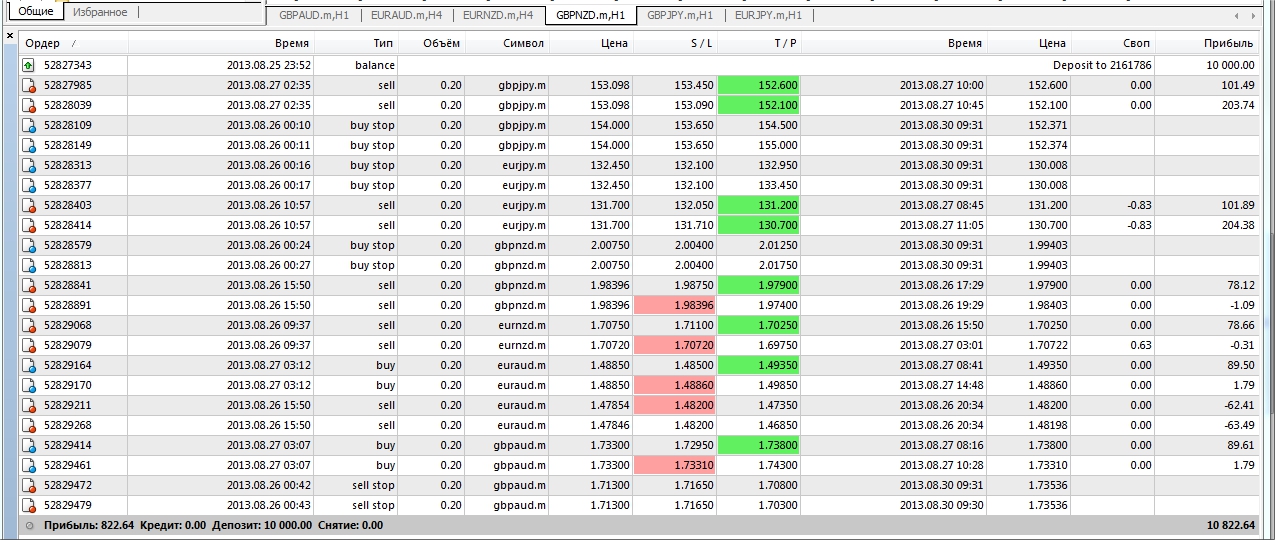Screen dimensions: 1275x540
Task: Switch to the GBPAUD.m,H1 chart tab
Action: [x=314, y=16]
